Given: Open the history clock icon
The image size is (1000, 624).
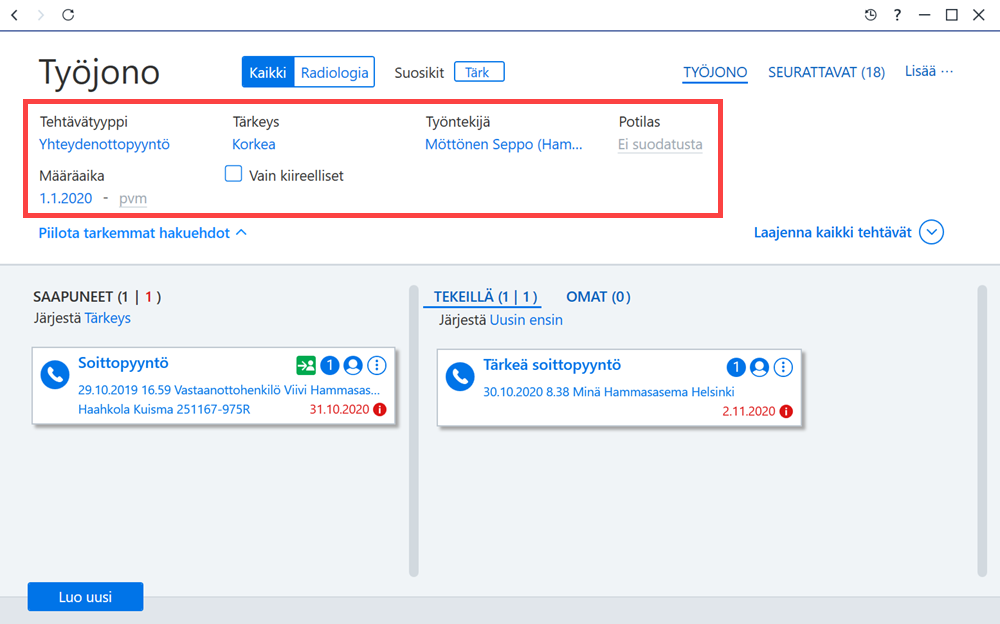Looking at the screenshot, I should click(x=871, y=15).
